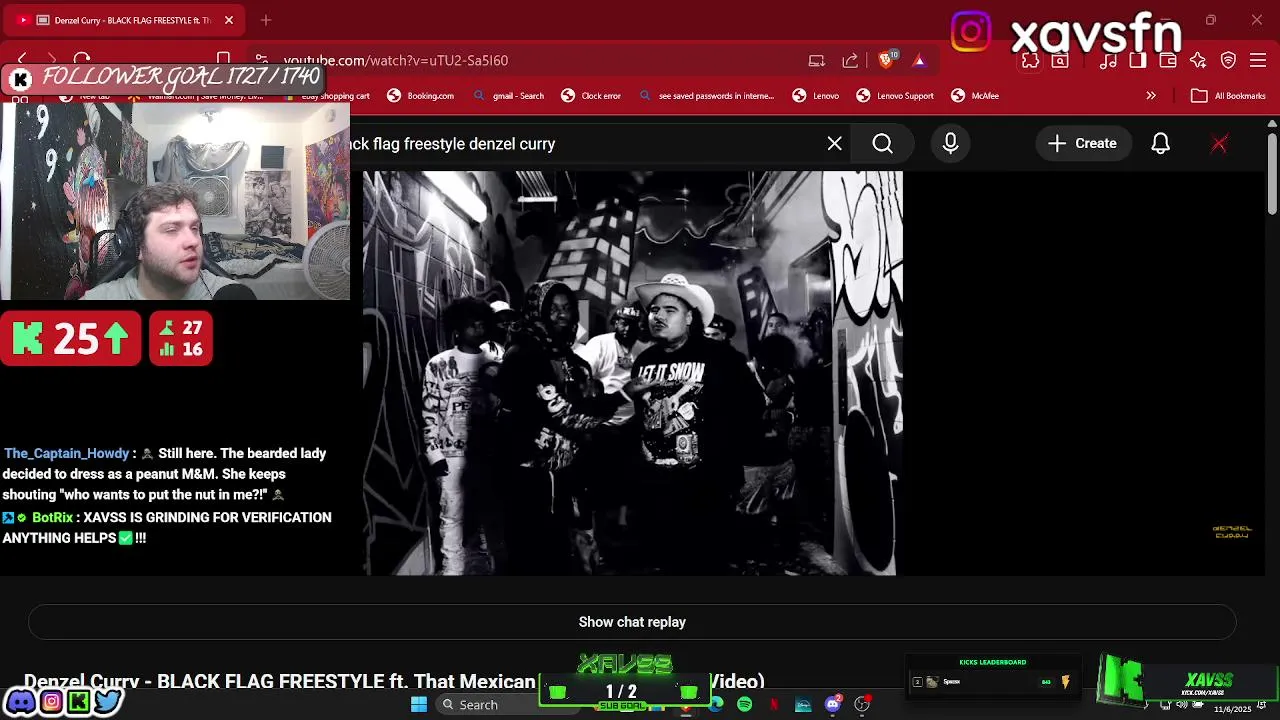
Task: Click the site settings icon beside URL
Action: tap(261, 60)
